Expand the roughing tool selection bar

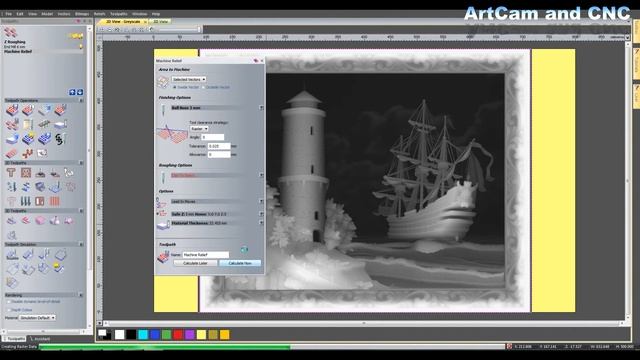261,175
